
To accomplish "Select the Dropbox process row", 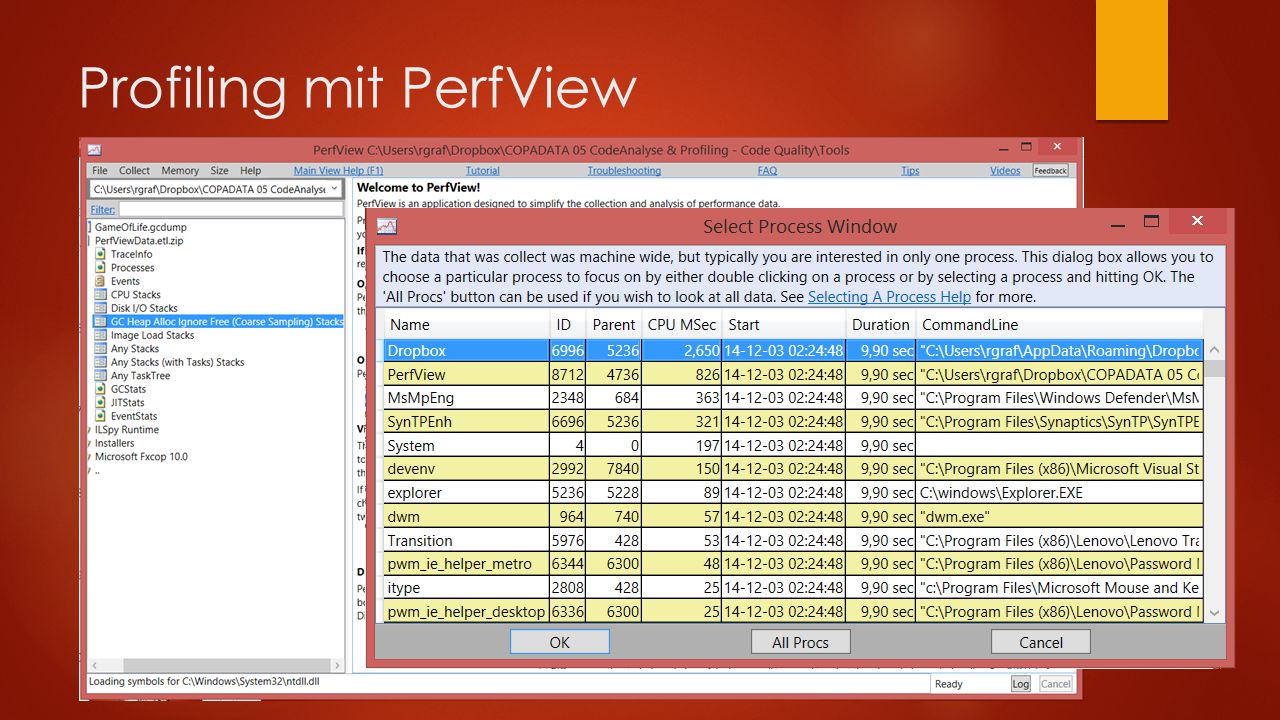I will [x=793, y=350].
